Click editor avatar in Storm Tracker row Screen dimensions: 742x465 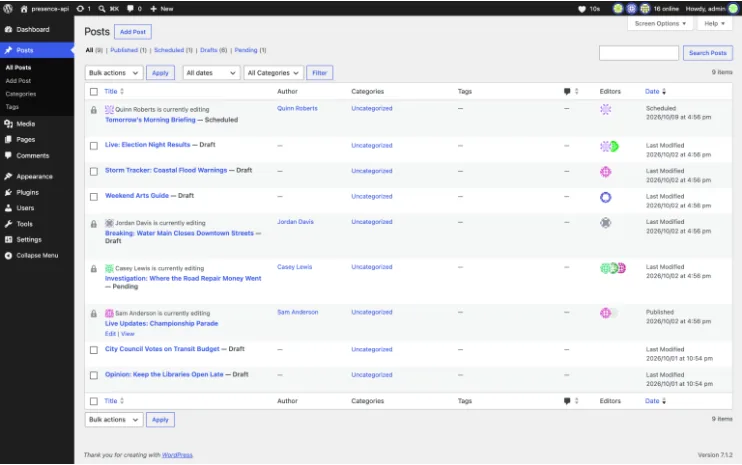tap(606, 172)
